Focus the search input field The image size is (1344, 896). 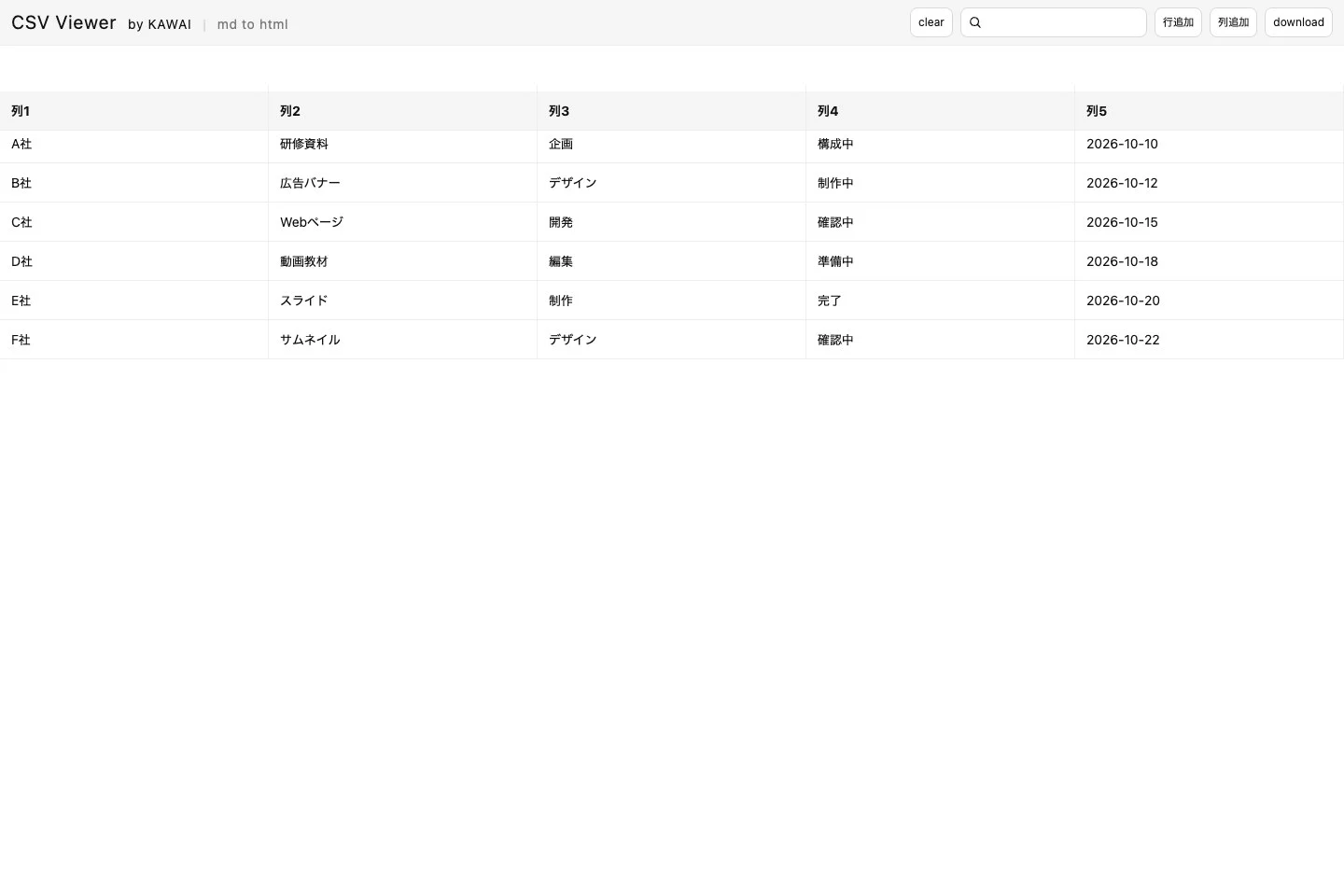coord(1053,22)
